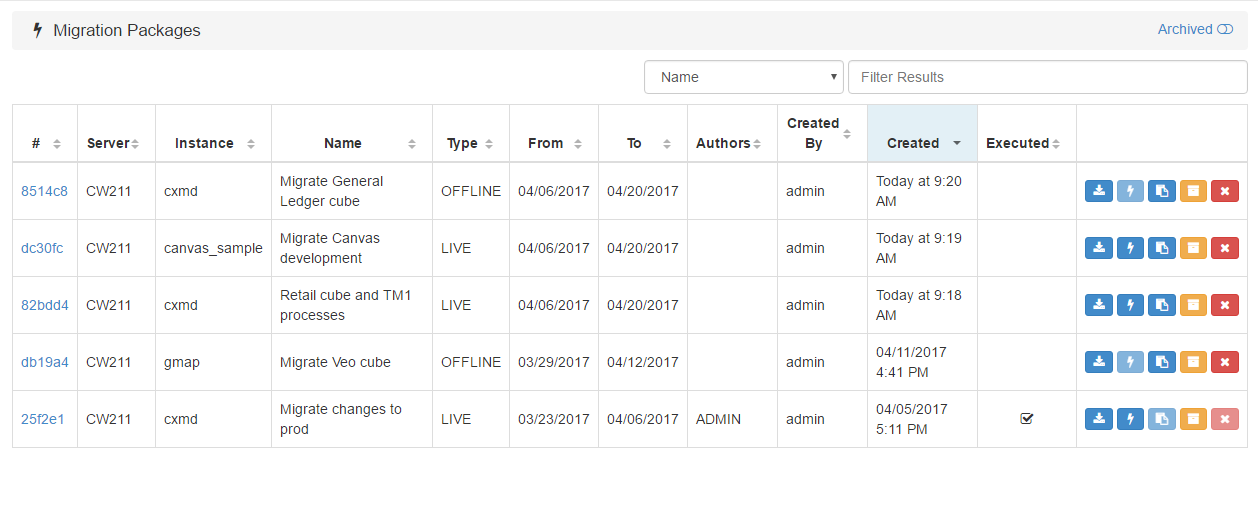
Task: Copy package db19a4
Action: [1161, 362]
